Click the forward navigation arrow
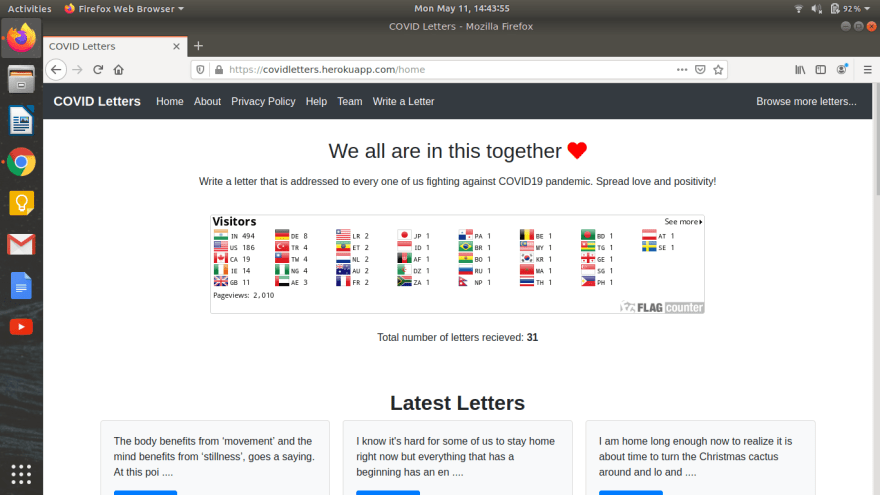880x495 pixels. pyautogui.click(x=77, y=70)
